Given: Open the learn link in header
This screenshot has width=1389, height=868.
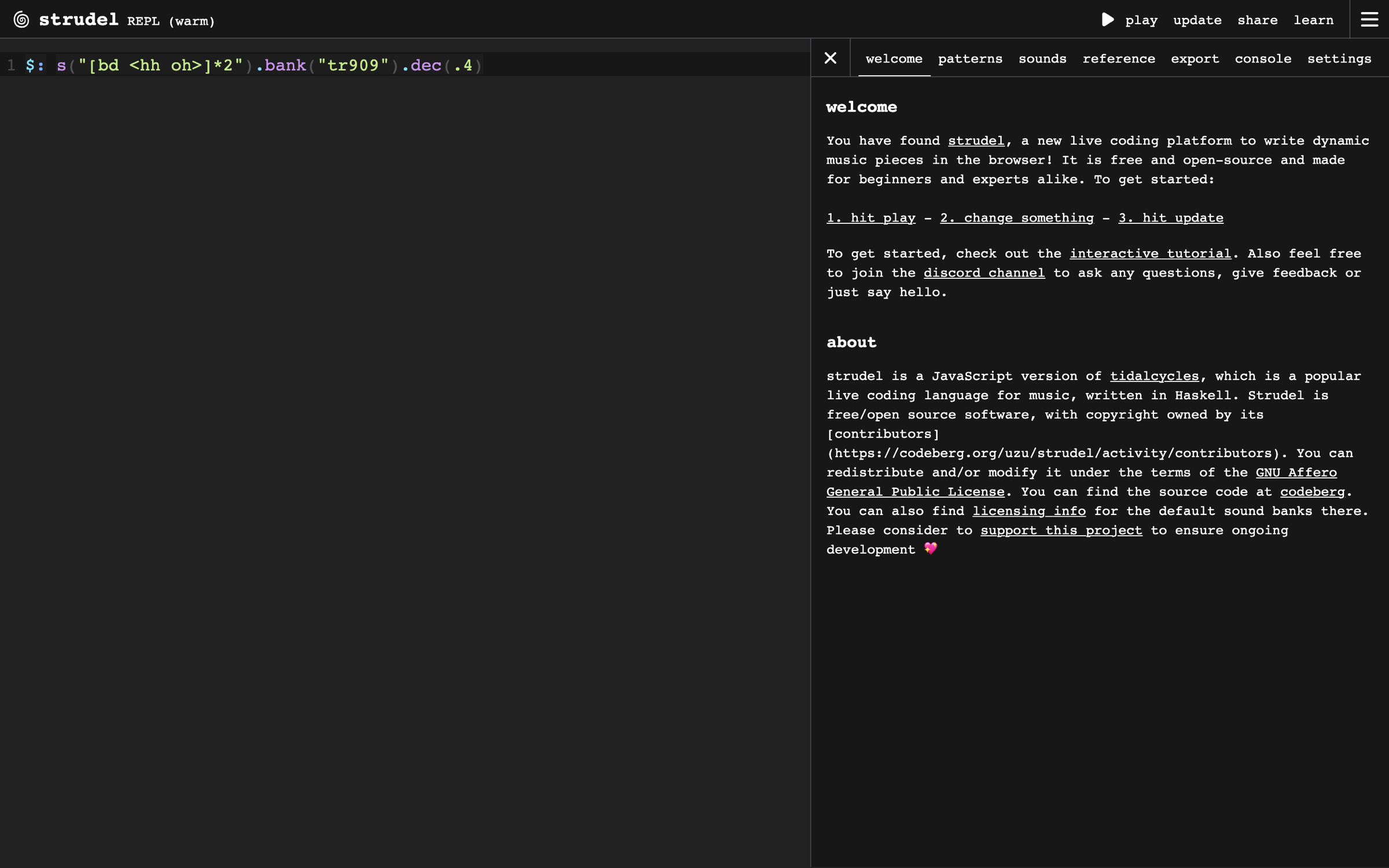Looking at the screenshot, I should coord(1313,20).
